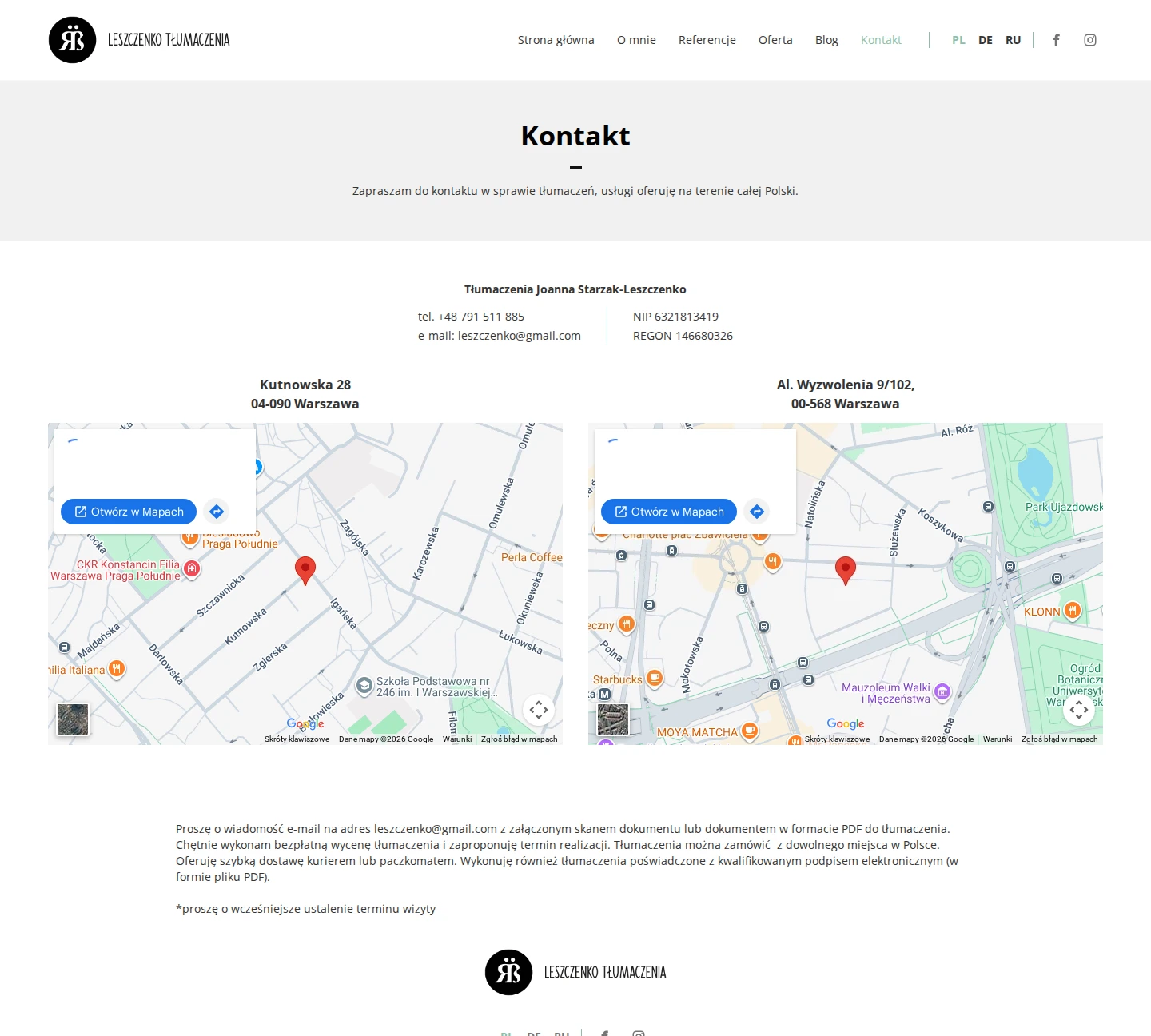Switch the Al. Wyzwolenia map to satellite view thumbnail
Image resolution: width=1151 pixels, height=1036 pixels.
tap(613, 719)
